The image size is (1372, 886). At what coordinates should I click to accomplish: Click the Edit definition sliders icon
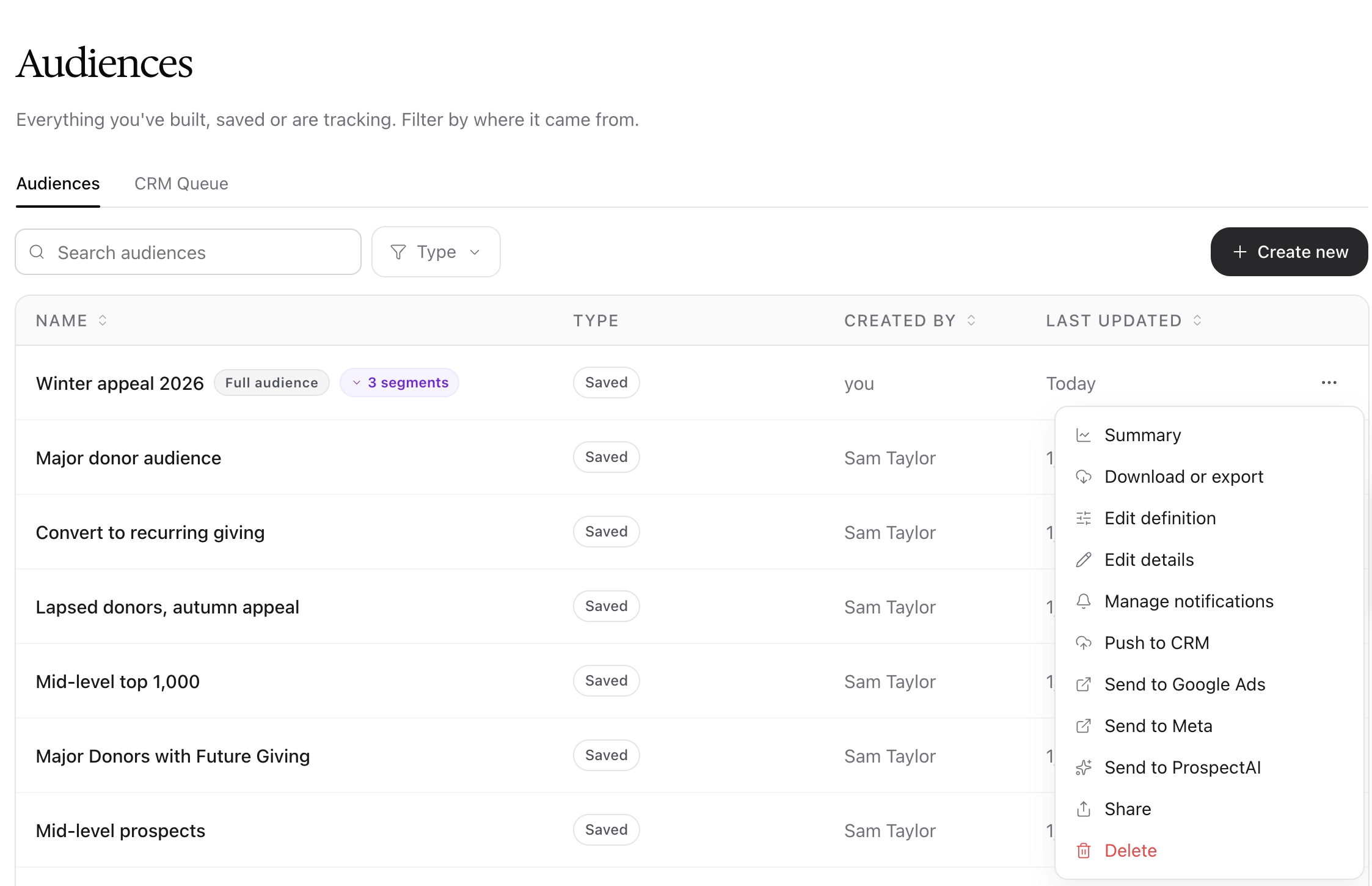point(1084,518)
